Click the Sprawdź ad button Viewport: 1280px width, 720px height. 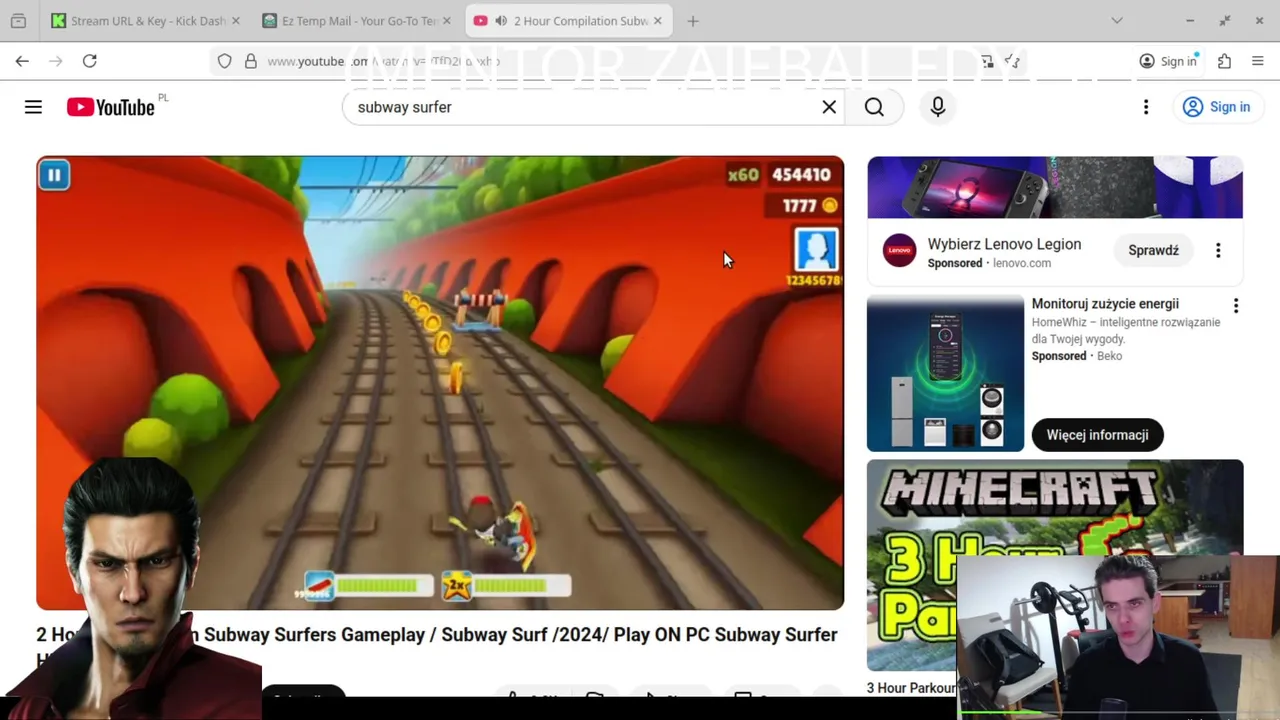[1153, 251]
